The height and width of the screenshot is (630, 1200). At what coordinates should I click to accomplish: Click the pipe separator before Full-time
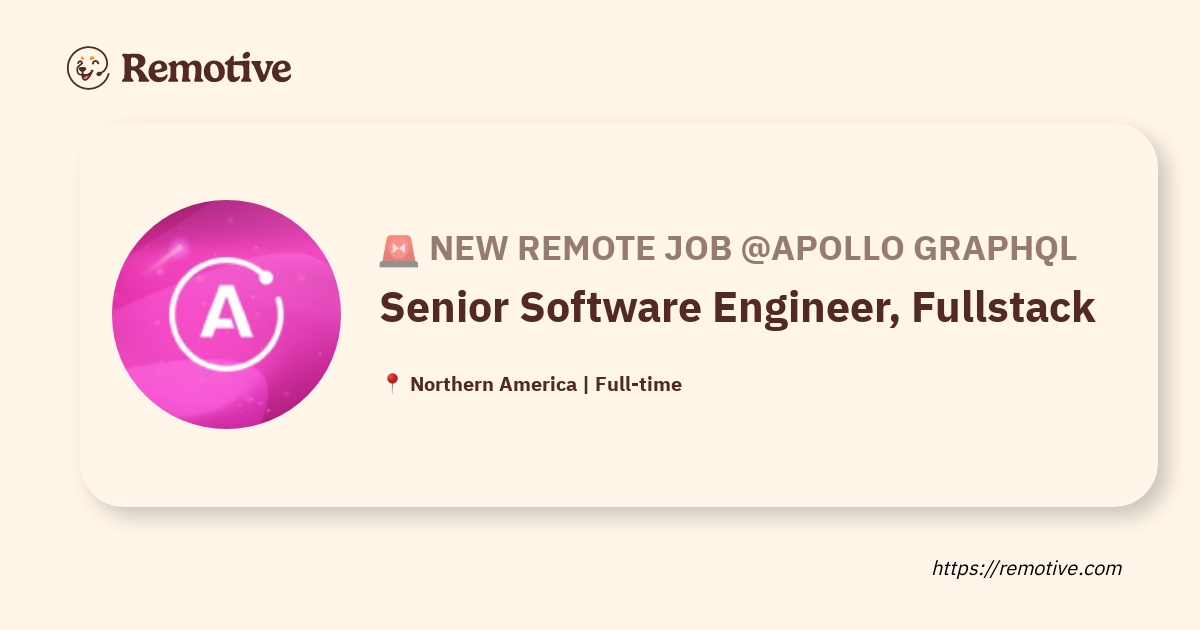coord(585,384)
